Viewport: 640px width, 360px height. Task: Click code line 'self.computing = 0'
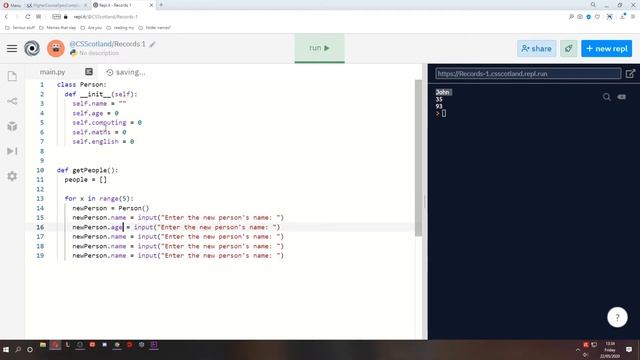click(107, 122)
